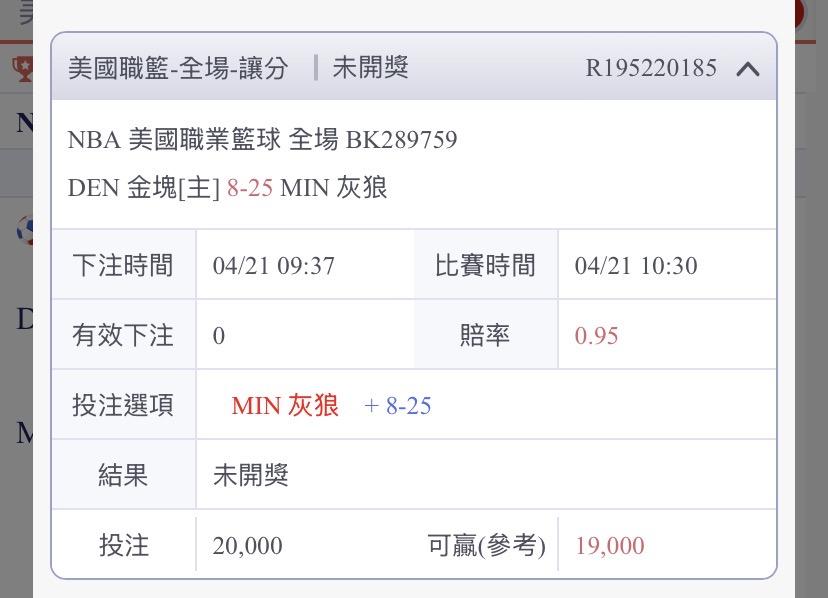
Task: Collapse the bet slip with the chevron arrow
Action: (x=748, y=69)
